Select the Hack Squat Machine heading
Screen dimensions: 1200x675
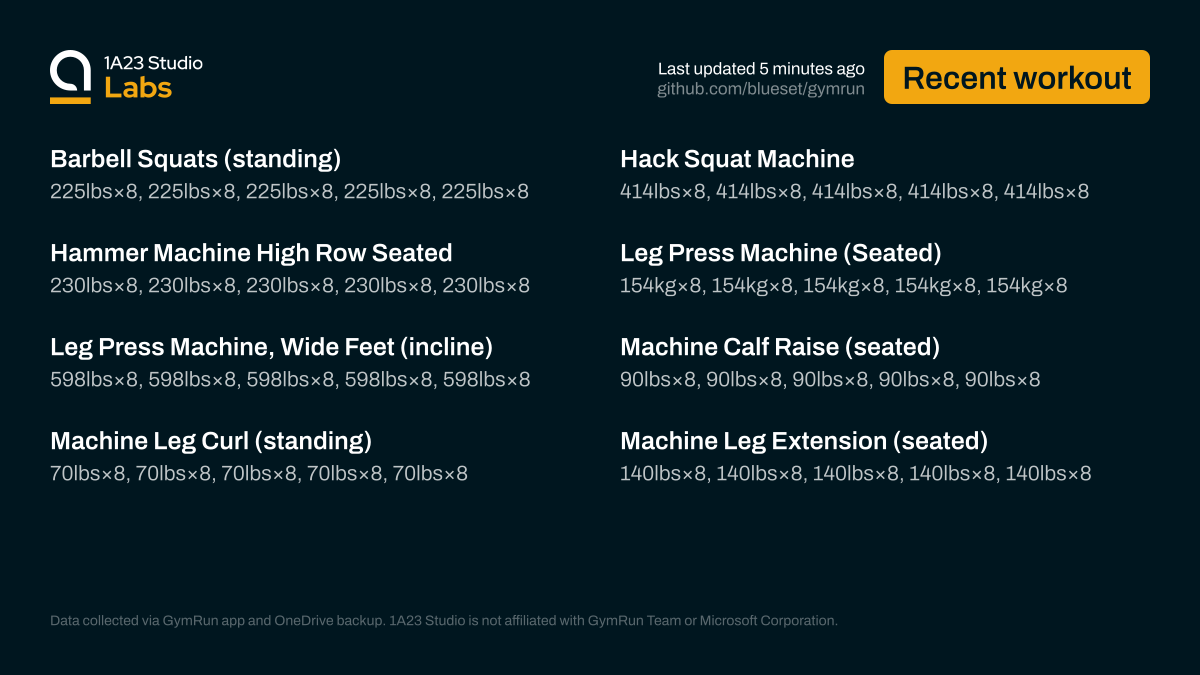tap(737, 159)
